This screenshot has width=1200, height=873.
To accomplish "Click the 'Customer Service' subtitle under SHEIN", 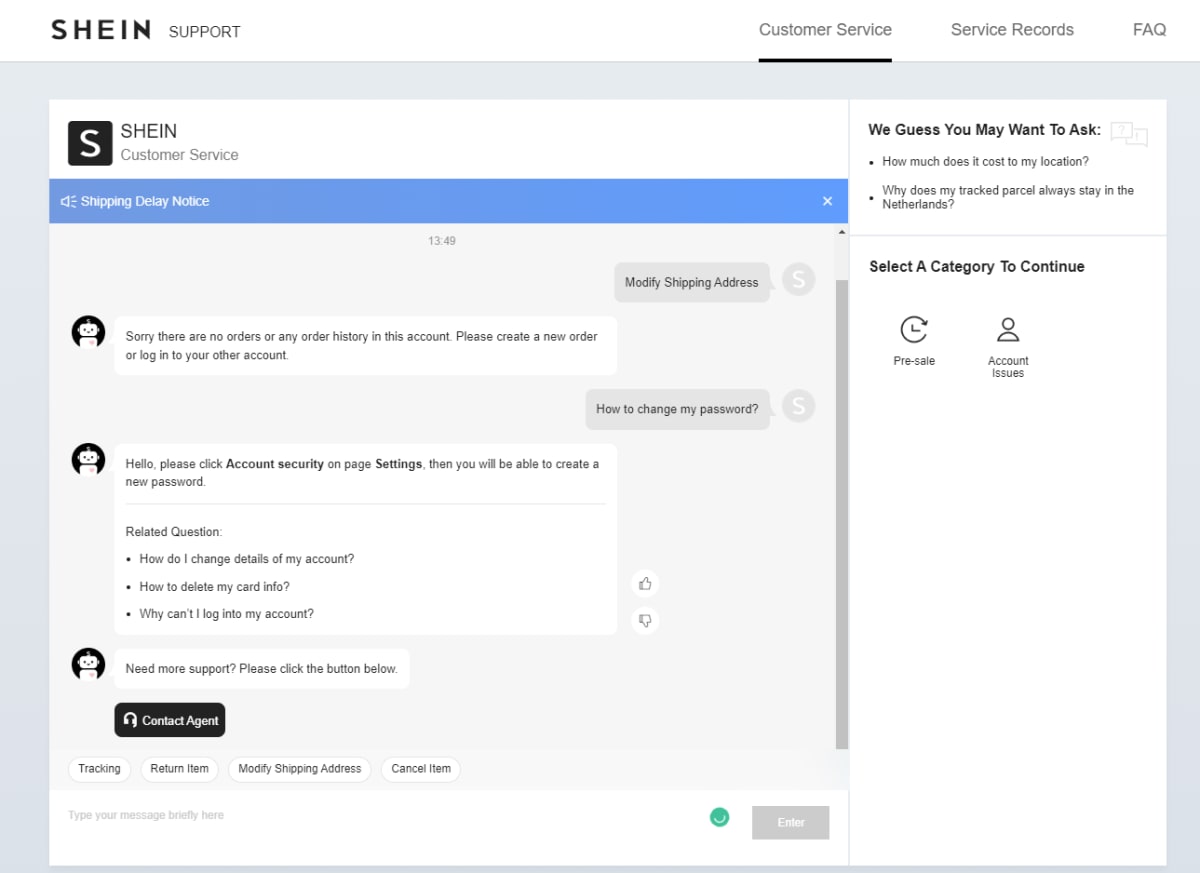I will pos(180,155).
